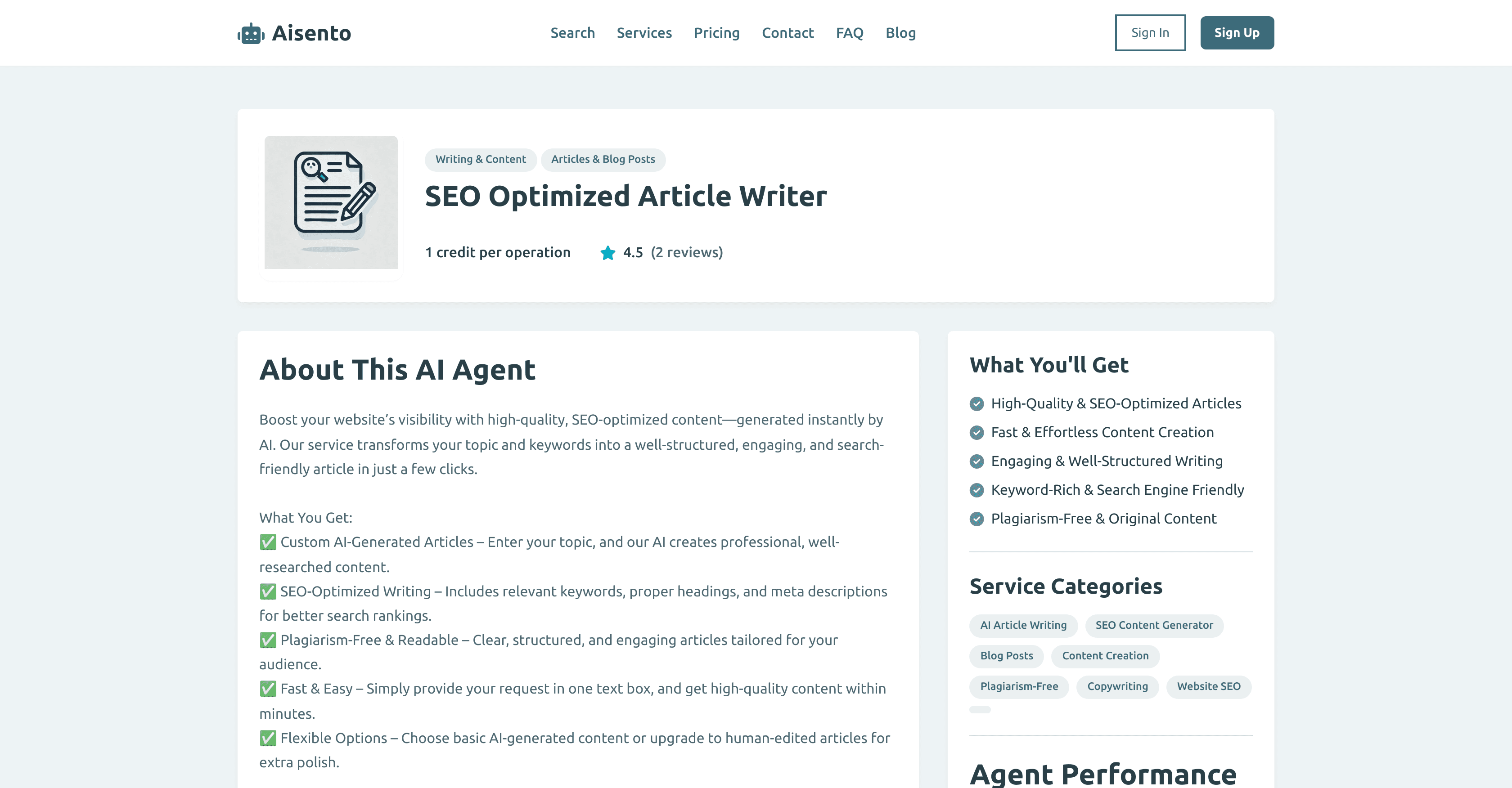Open the Pricing page from the navbar
This screenshot has height=788, width=1512.
tap(717, 33)
